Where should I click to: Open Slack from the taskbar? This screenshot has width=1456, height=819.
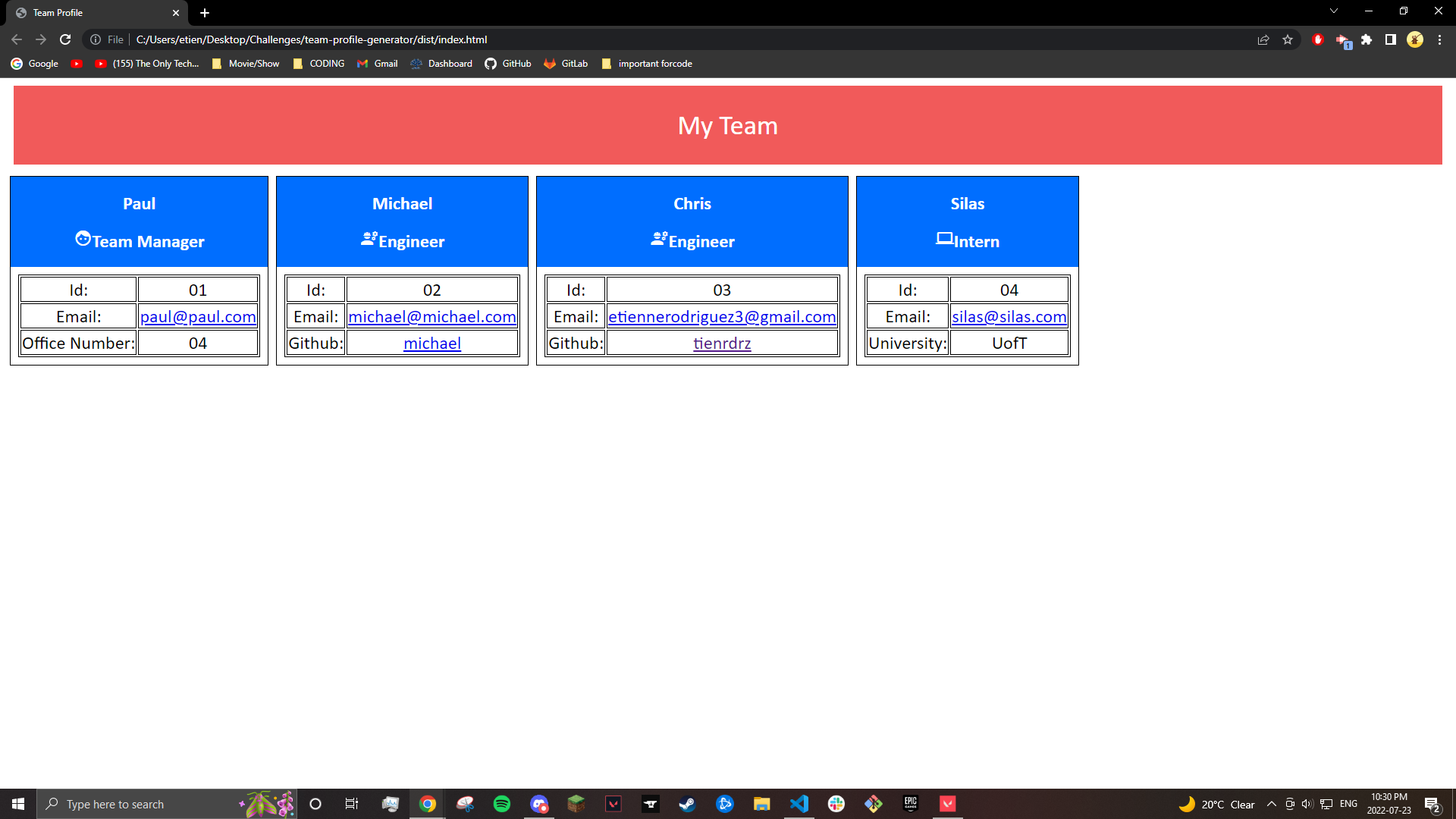[x=836, y=803]
